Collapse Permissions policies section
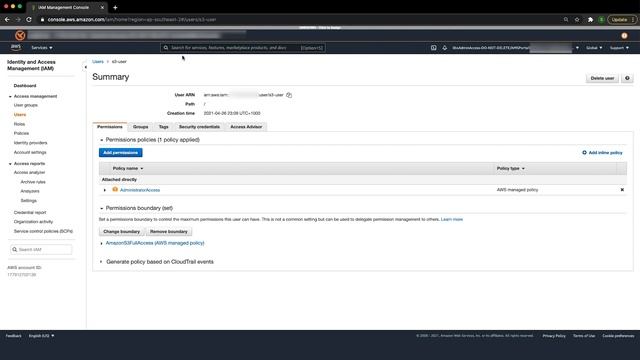 (x=102, y=140)
